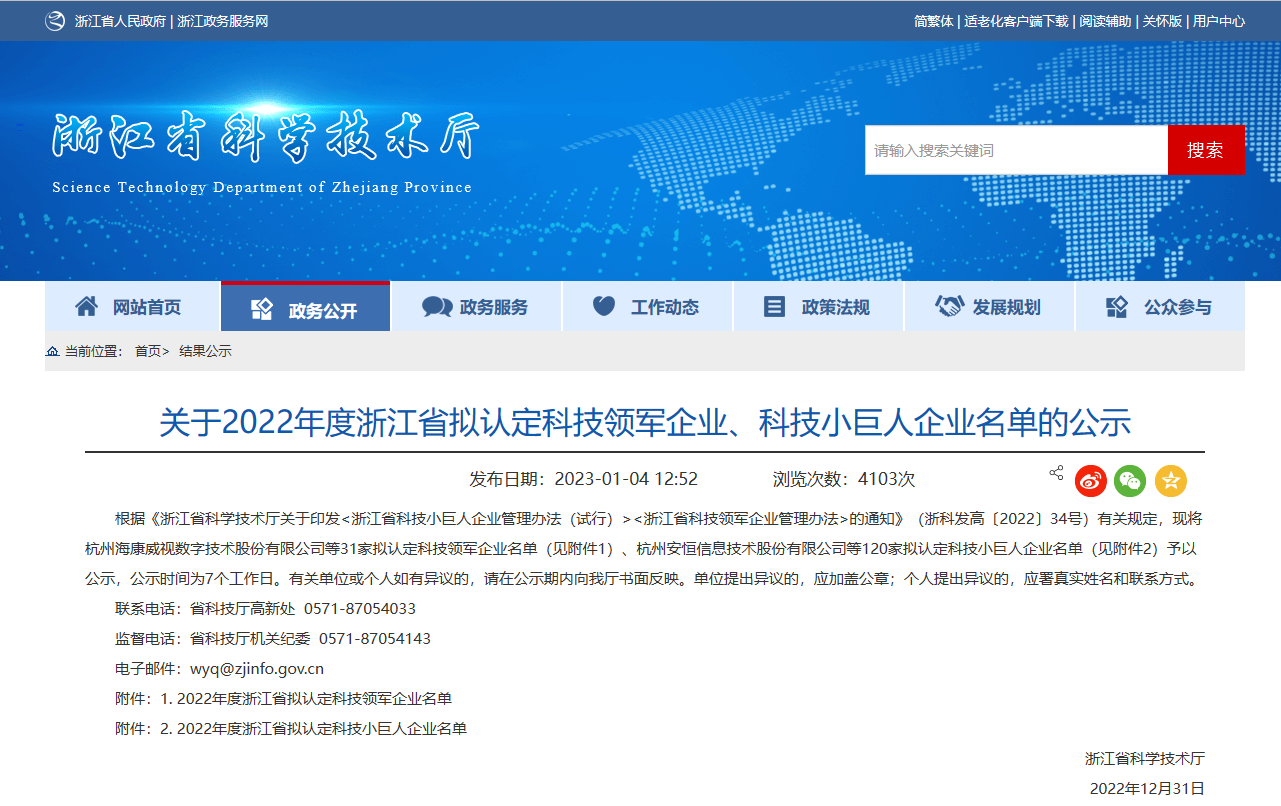Open attachment 2 科技小巨人企业名单 link

[x=313, y=728]
